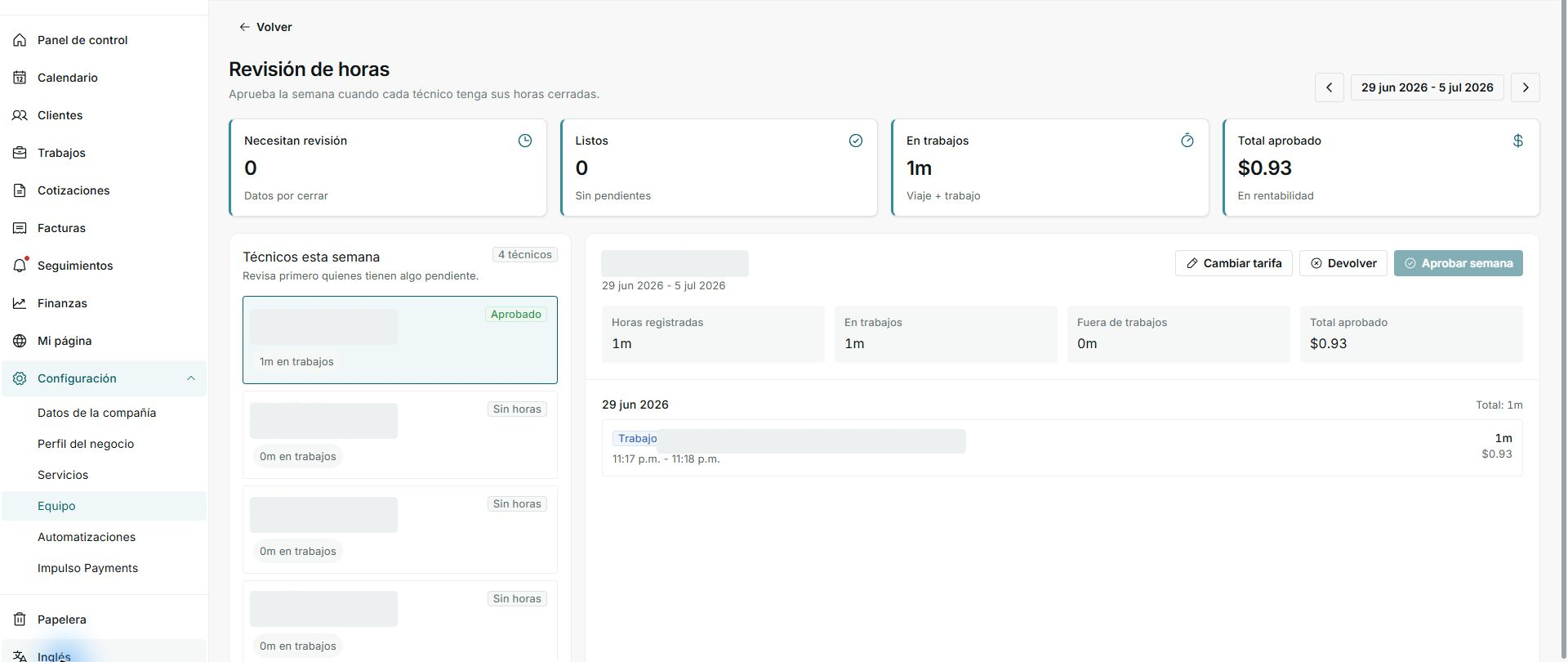Click the Panel de control home icon

pos(20,40)
